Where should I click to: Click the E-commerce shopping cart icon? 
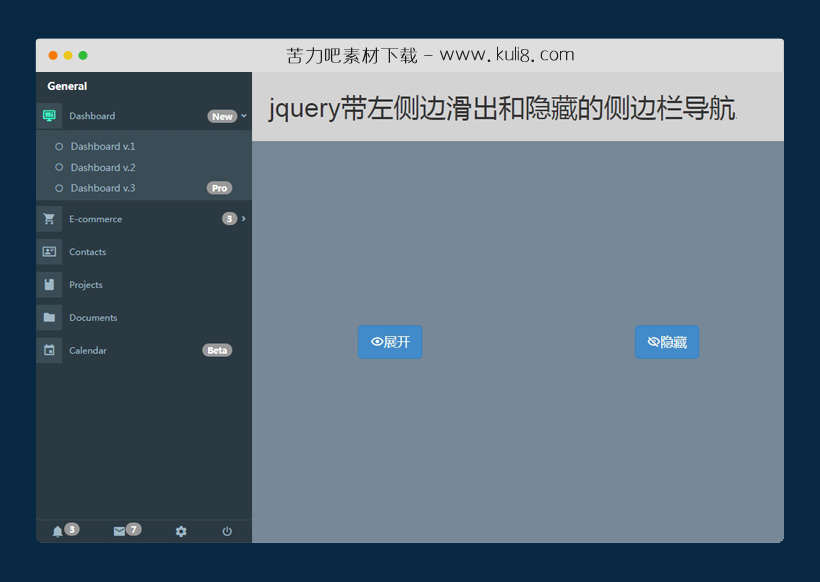pyautogui.click(x=49, y=218)
